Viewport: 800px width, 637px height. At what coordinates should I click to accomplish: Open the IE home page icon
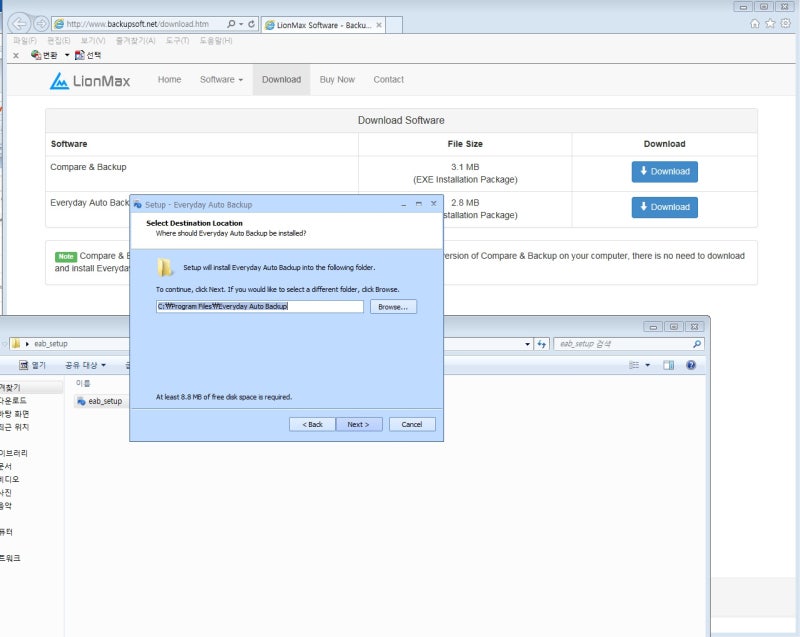tap(755, 23)
